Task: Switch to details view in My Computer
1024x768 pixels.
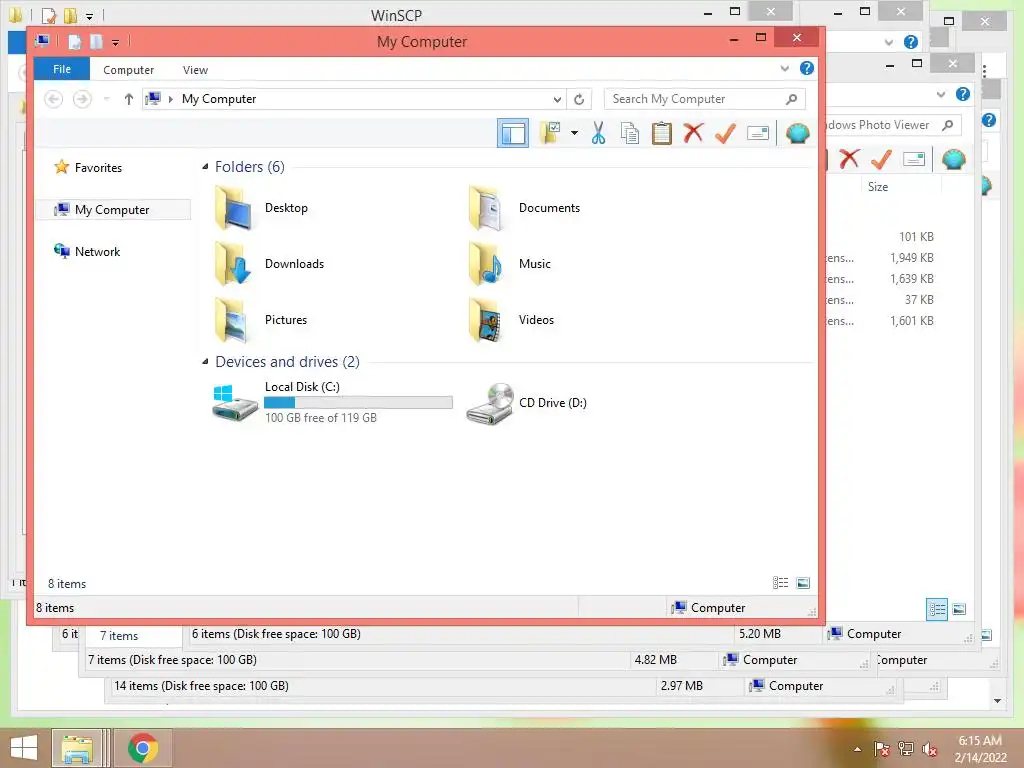Action: pyautogui.click(x=780, y=583)
